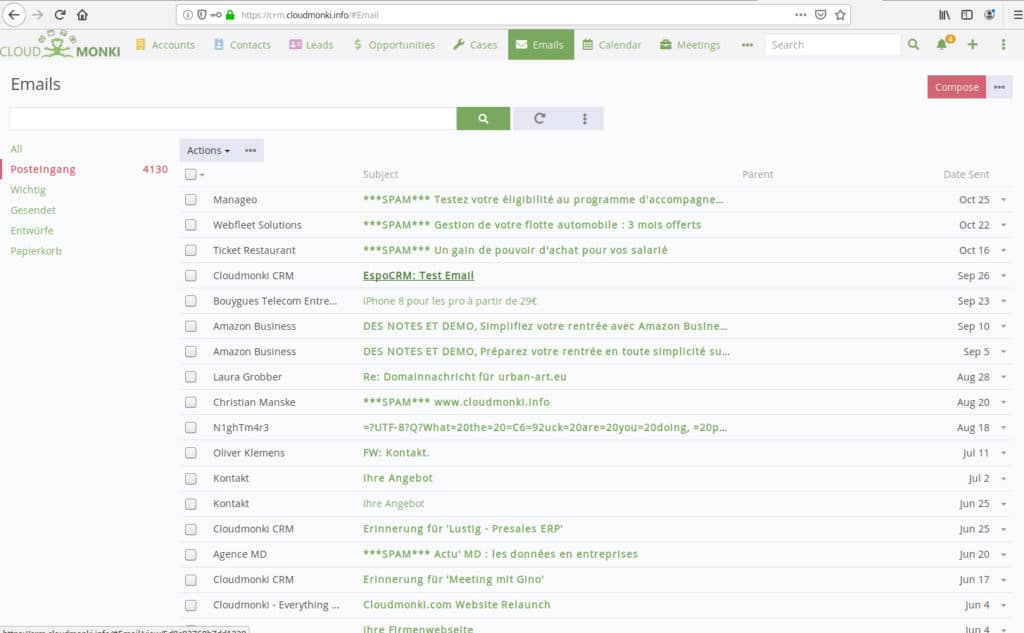
Task: Open the 'EspoCRM: Test Email' message
Action: tap(419, 276)
